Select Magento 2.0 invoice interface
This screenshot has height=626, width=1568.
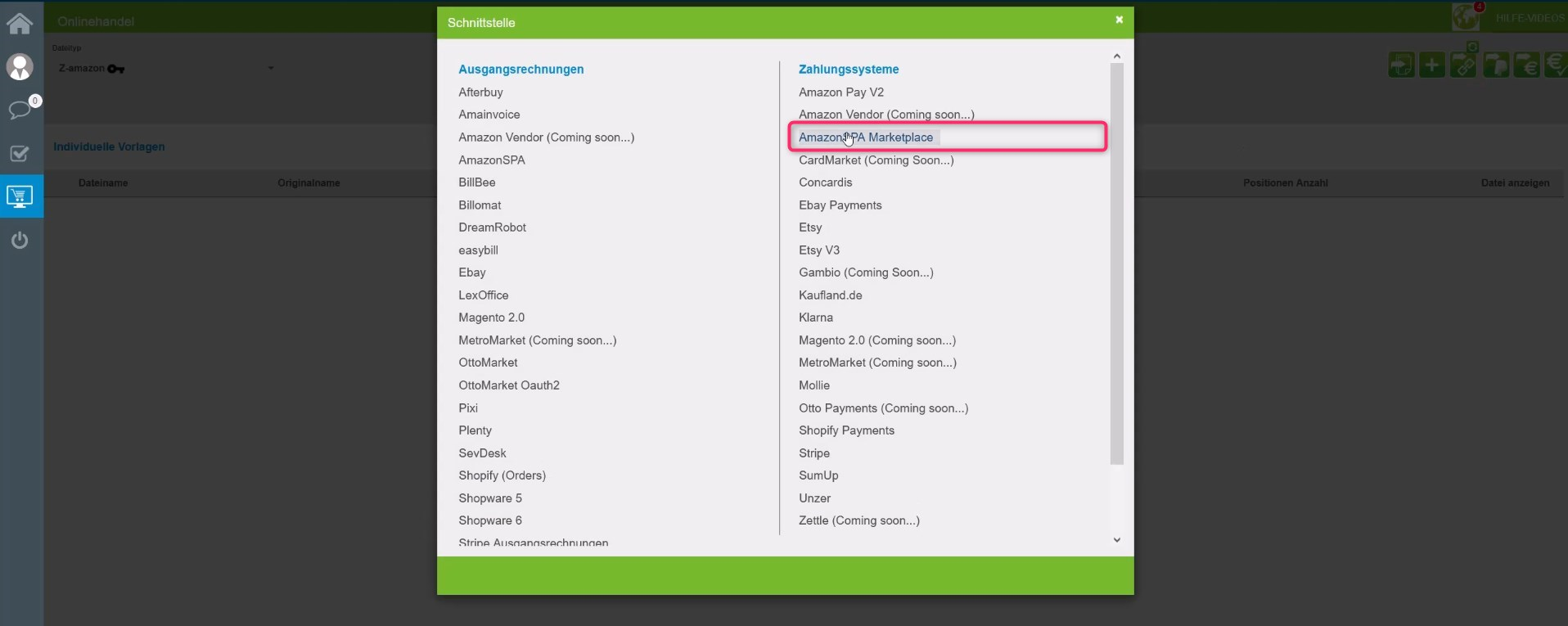[492, 318]
